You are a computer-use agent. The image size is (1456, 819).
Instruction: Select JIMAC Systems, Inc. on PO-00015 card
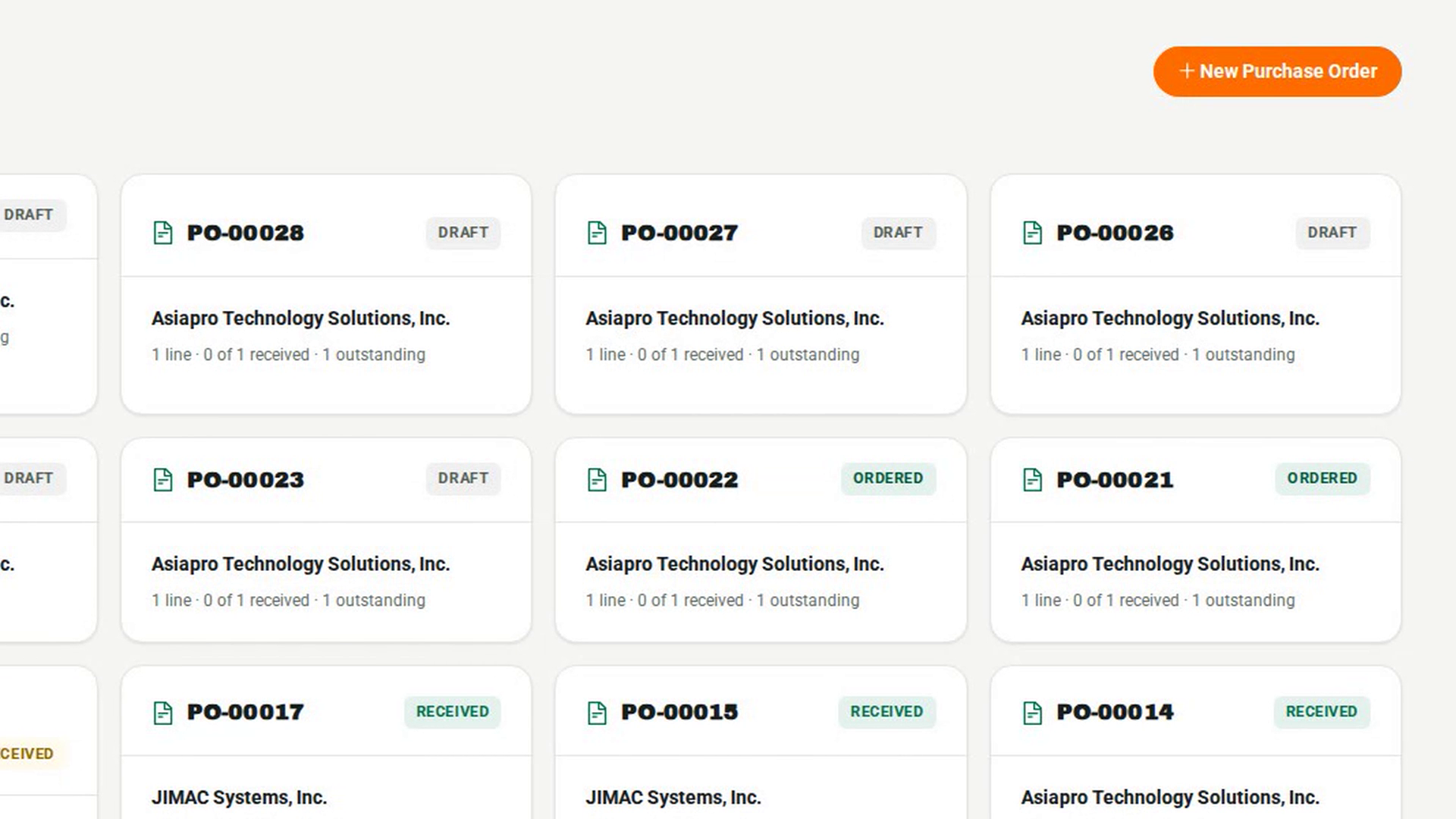click(x=673, y=798)
